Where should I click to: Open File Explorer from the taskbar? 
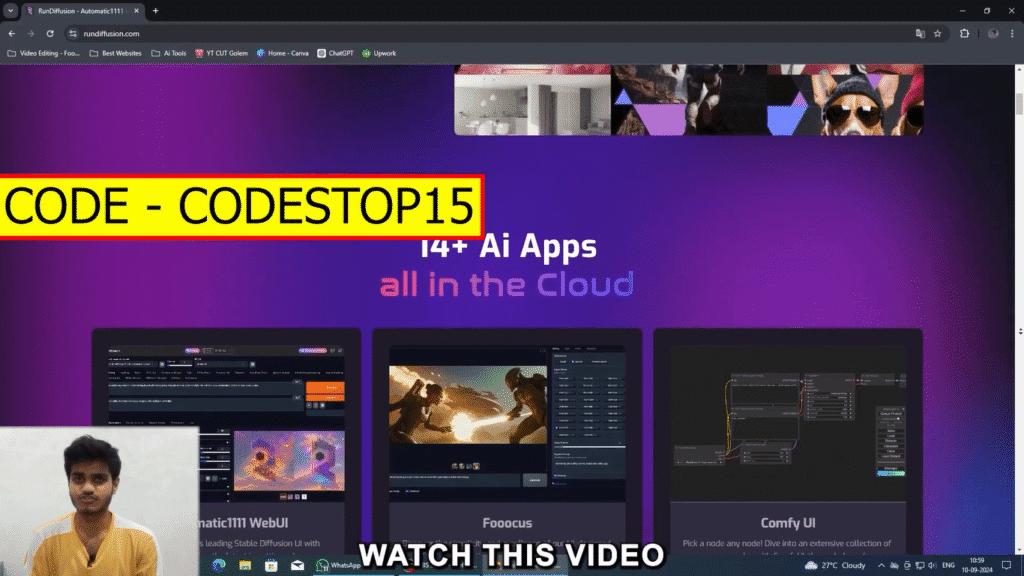(245, 565)
